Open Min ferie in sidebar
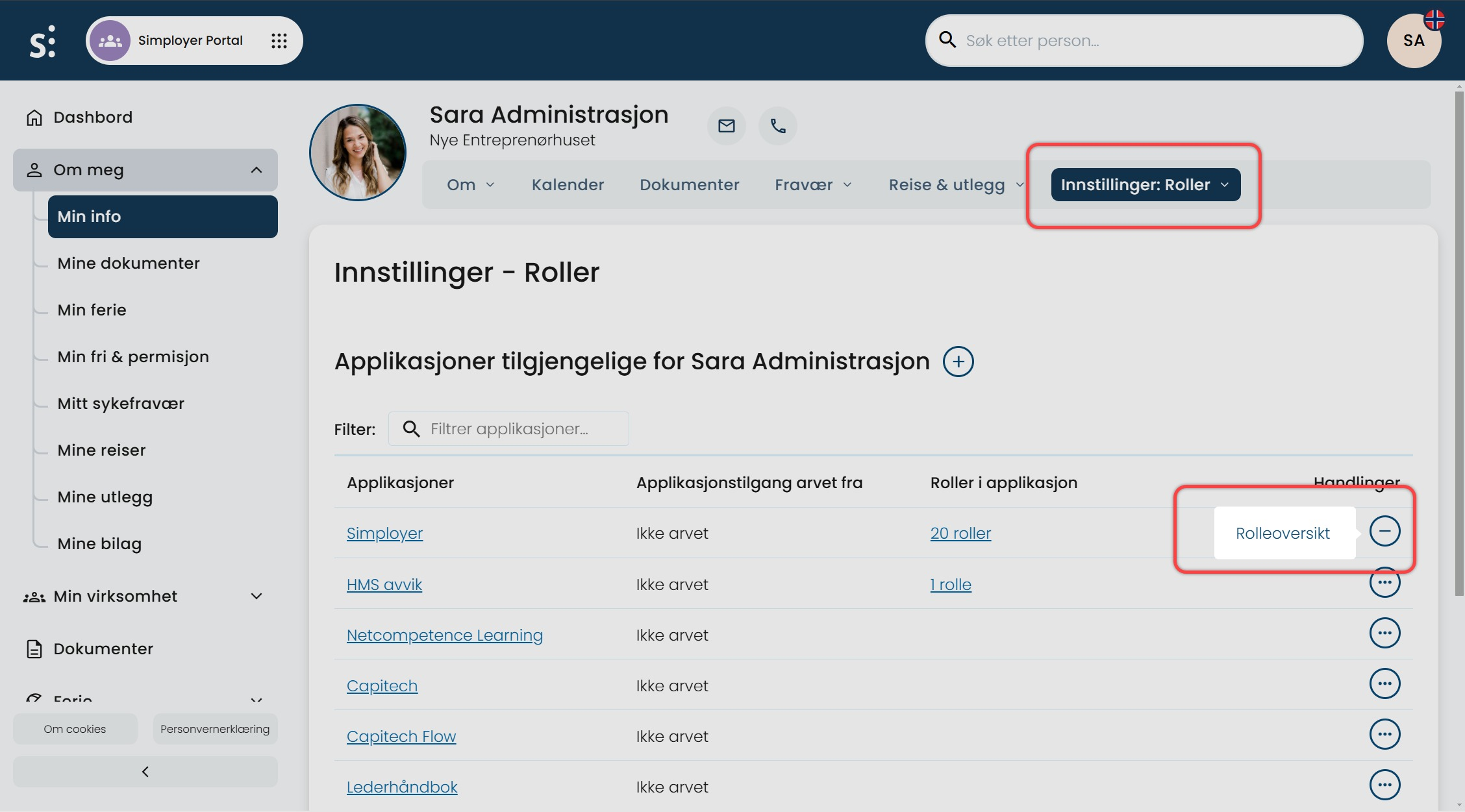Image resolution: width=1465 pixels, height=812 pixels. coord(92,310)
